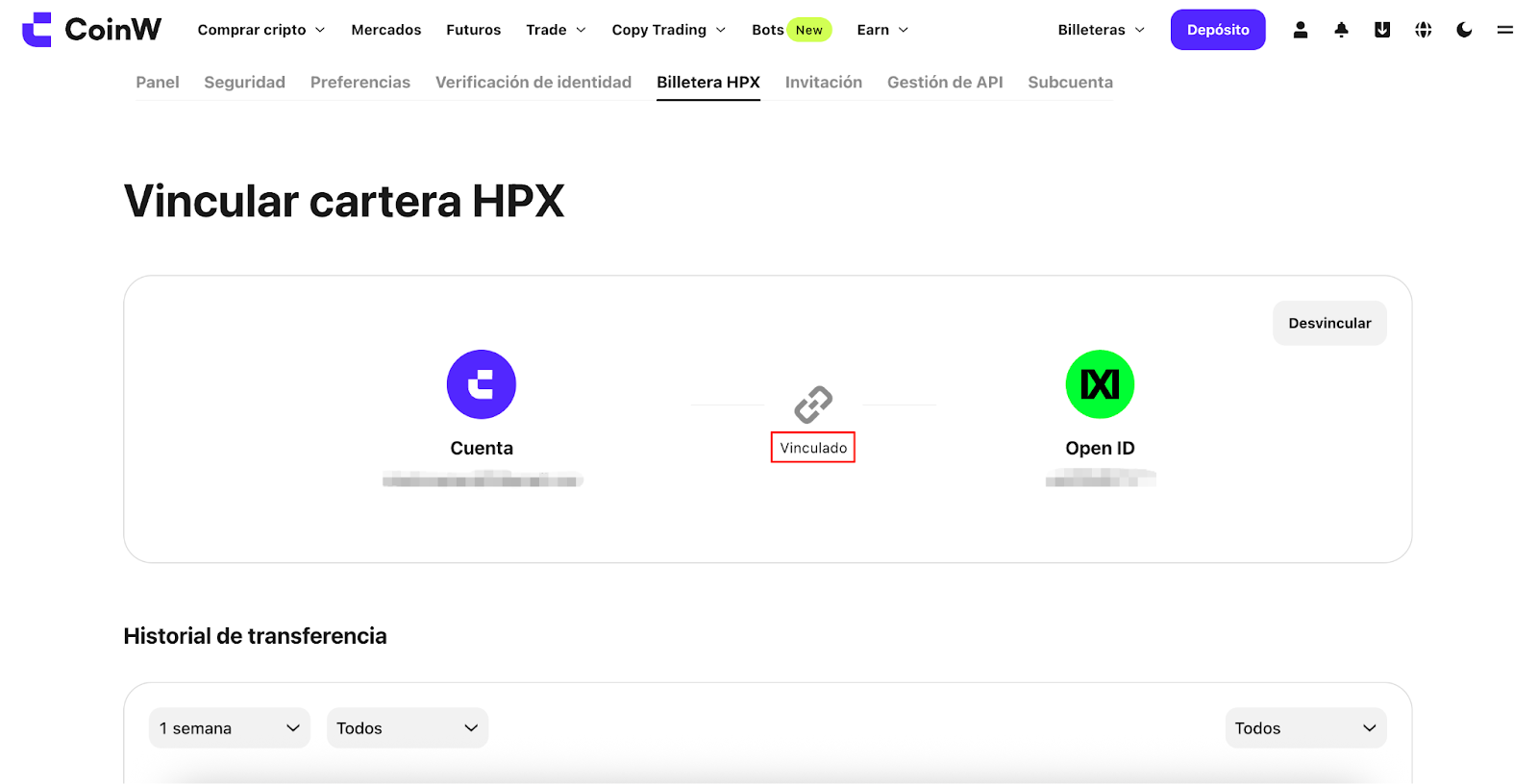
Task: Click the Desvincular button
Action: pyautogui.click(x=1330, y=323)
